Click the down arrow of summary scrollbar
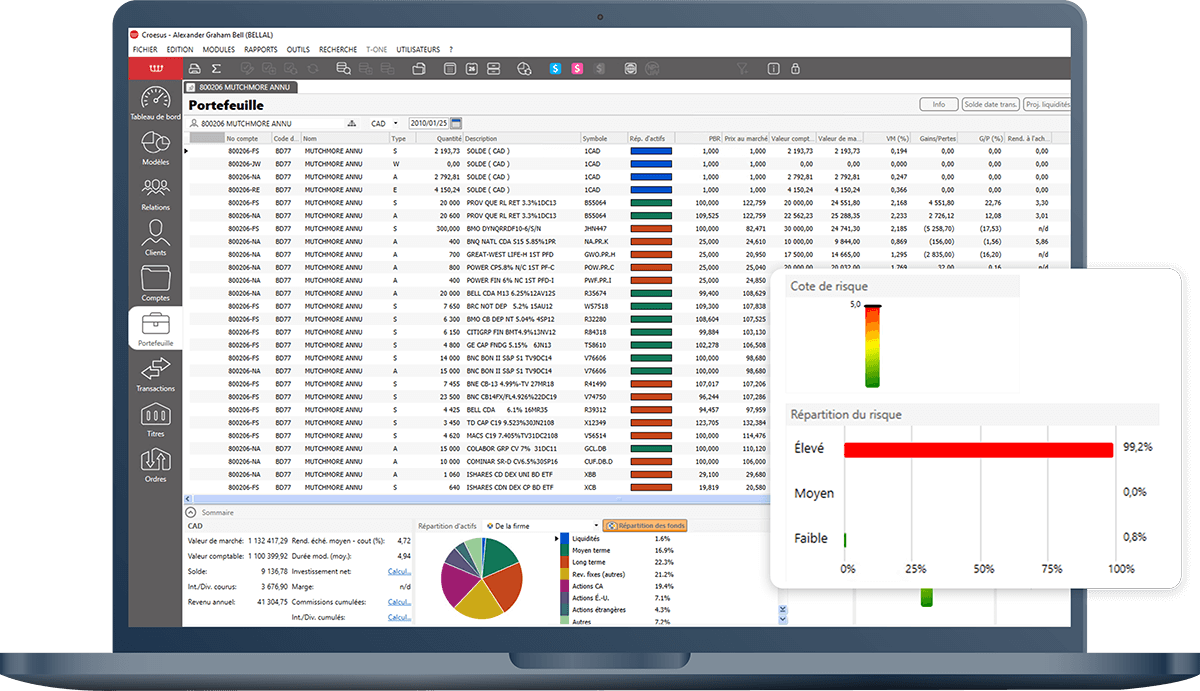This screenshot has height=691, width=1200. pyautogui.click(x=783, y=620)
